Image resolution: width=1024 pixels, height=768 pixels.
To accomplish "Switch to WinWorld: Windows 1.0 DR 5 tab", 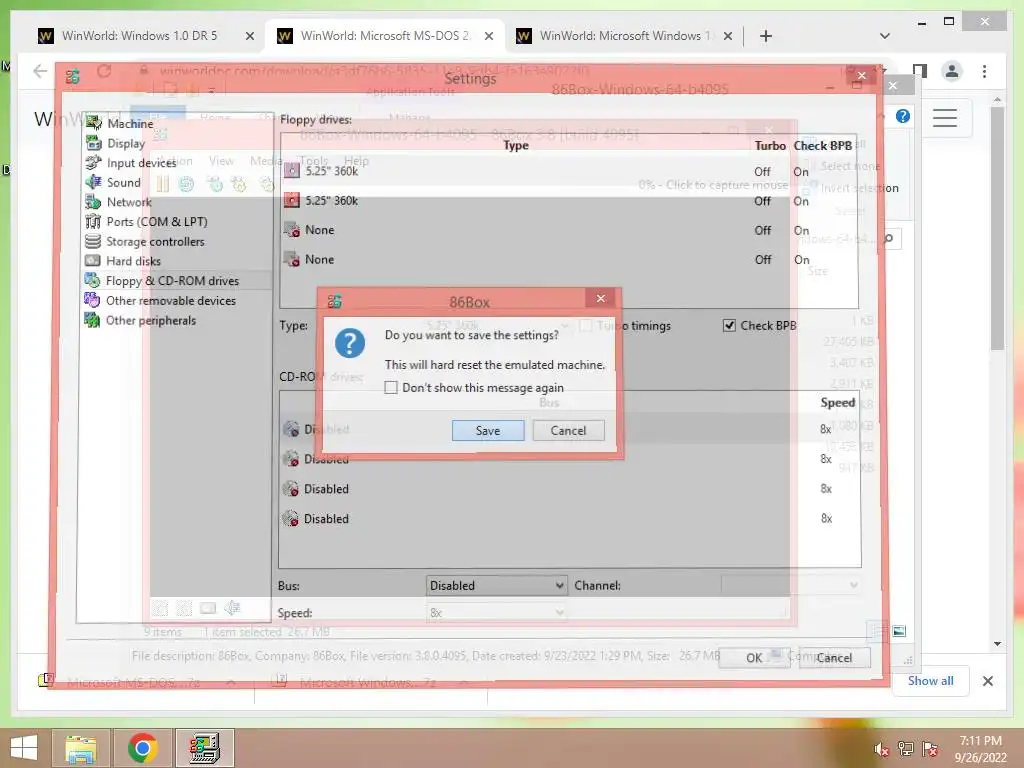I will 139,36.
